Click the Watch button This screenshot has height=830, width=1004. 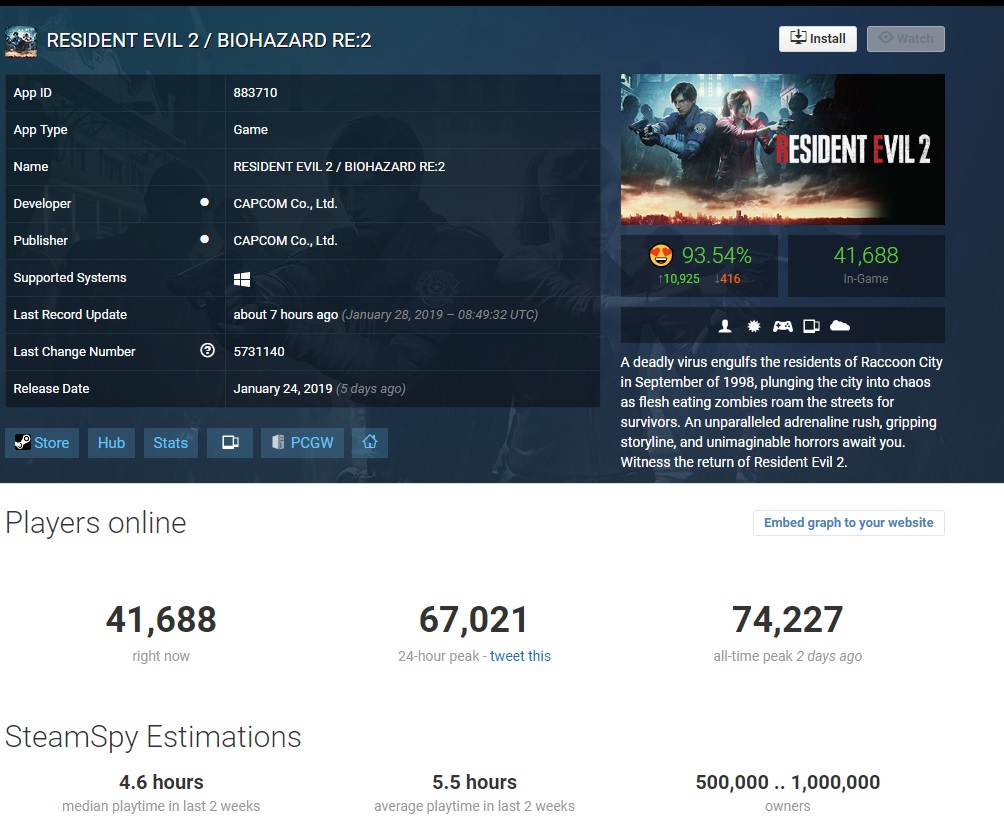(905, 38)
